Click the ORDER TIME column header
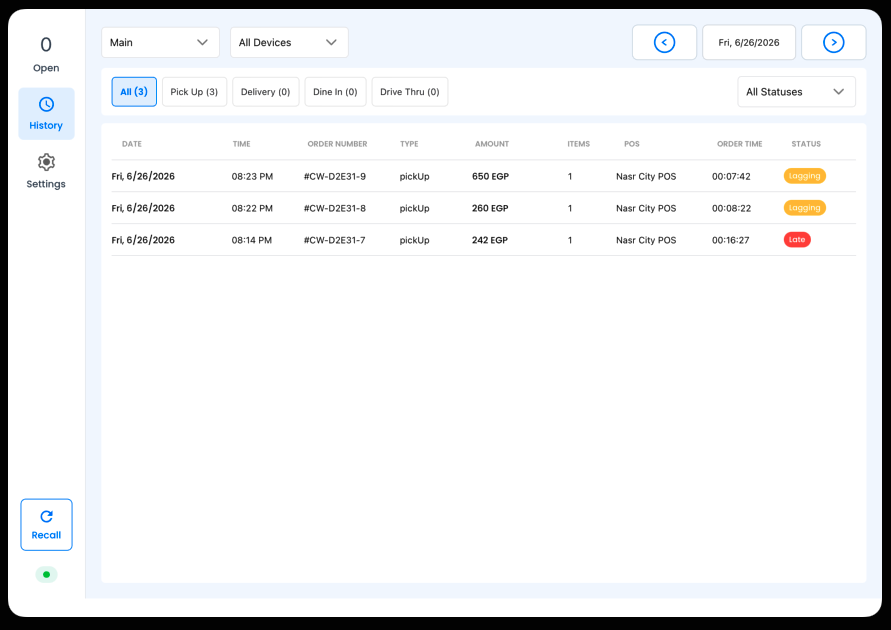The image size is (891, 630). [740, 144]
